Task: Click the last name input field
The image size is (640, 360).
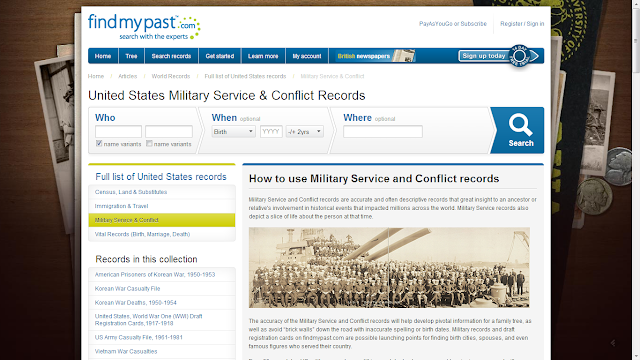Action: coord(169,131)
